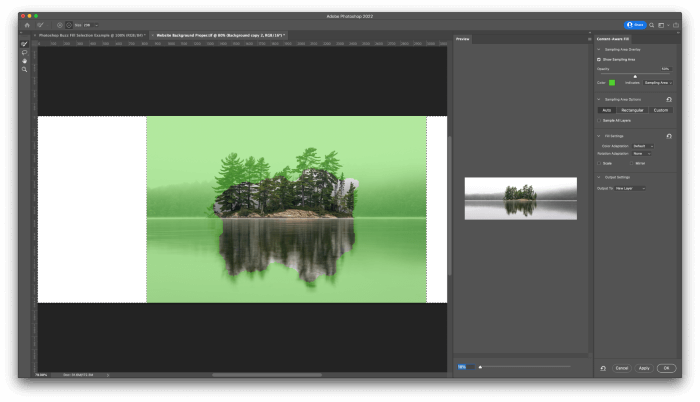Reset Fill Settings to default
This screenshot has height=402, width=700.
[668, 136]
